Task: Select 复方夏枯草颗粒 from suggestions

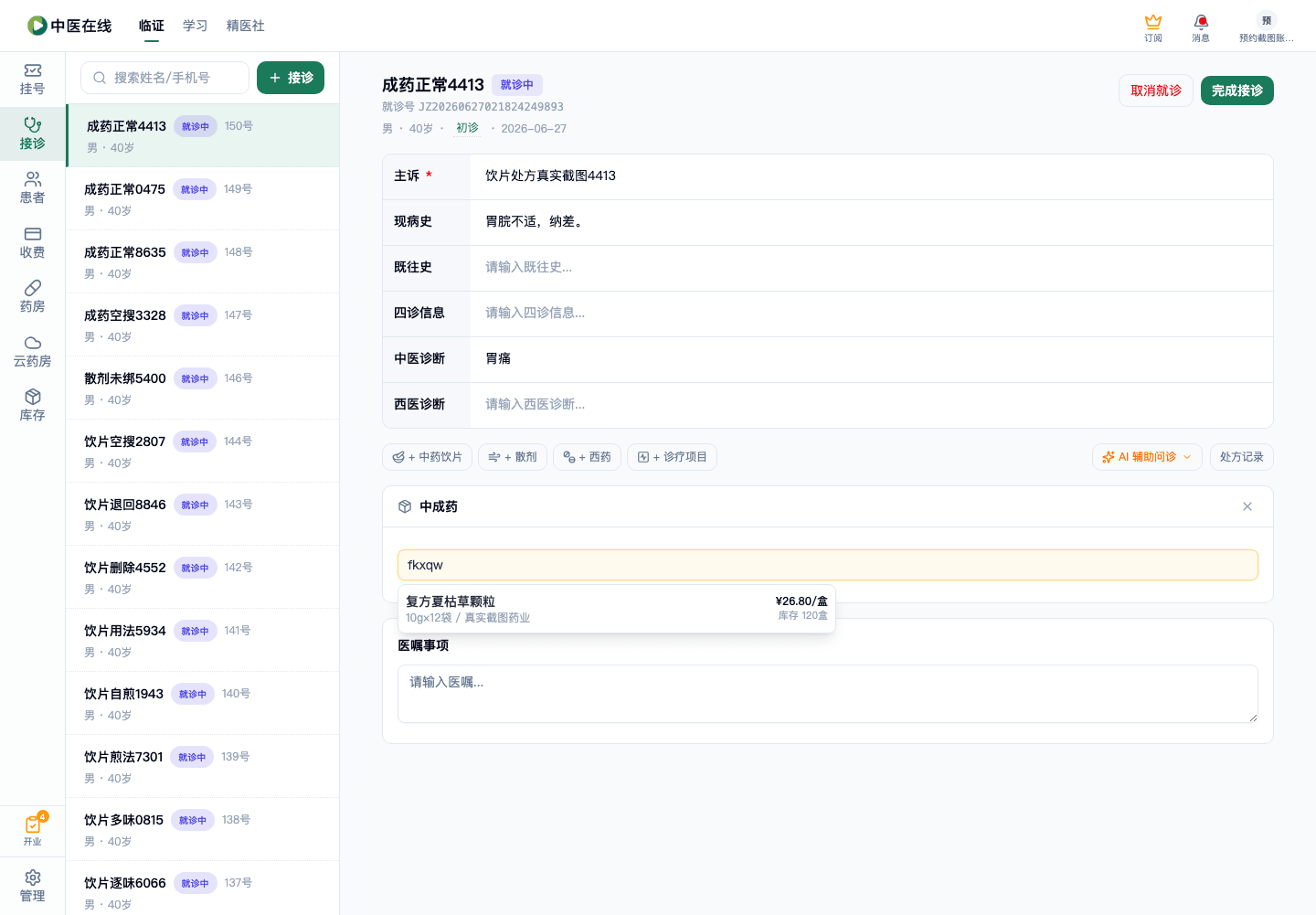Action: pos(617,608)
